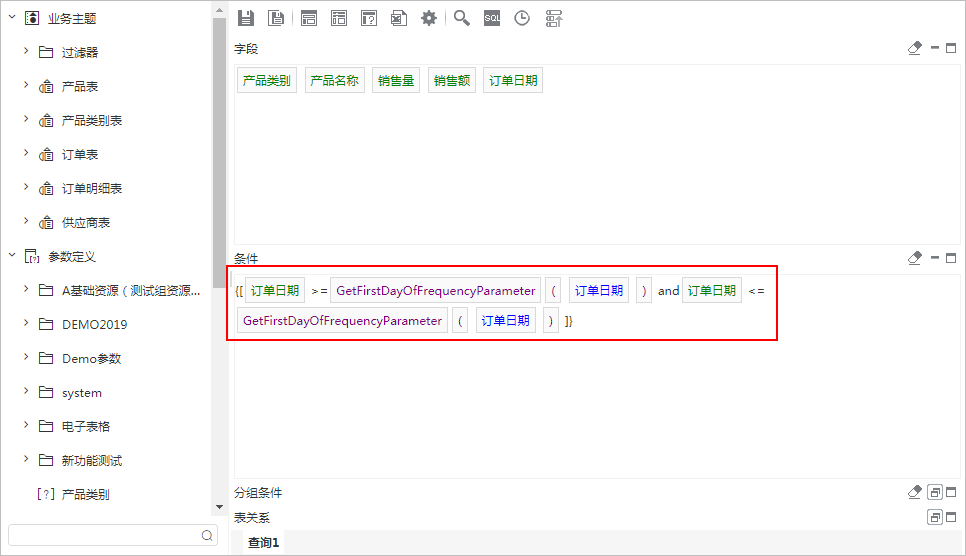This screenshot has height=556, width=966.
Task: Click the clock schedule icon
Action: [522, 18]
